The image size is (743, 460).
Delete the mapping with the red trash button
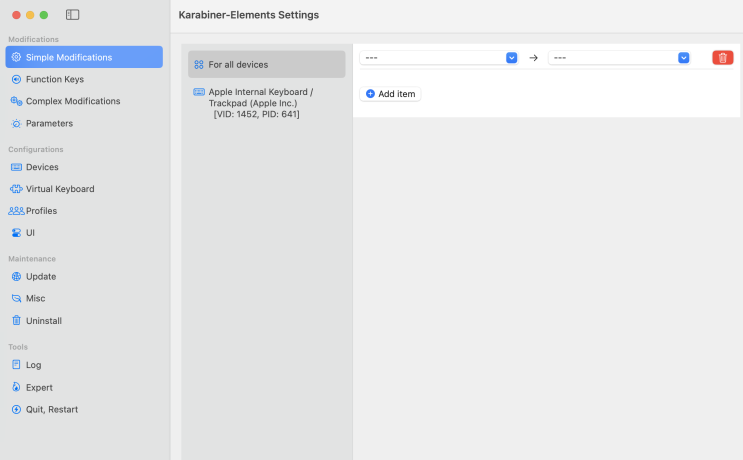click(x=723, y=58)
